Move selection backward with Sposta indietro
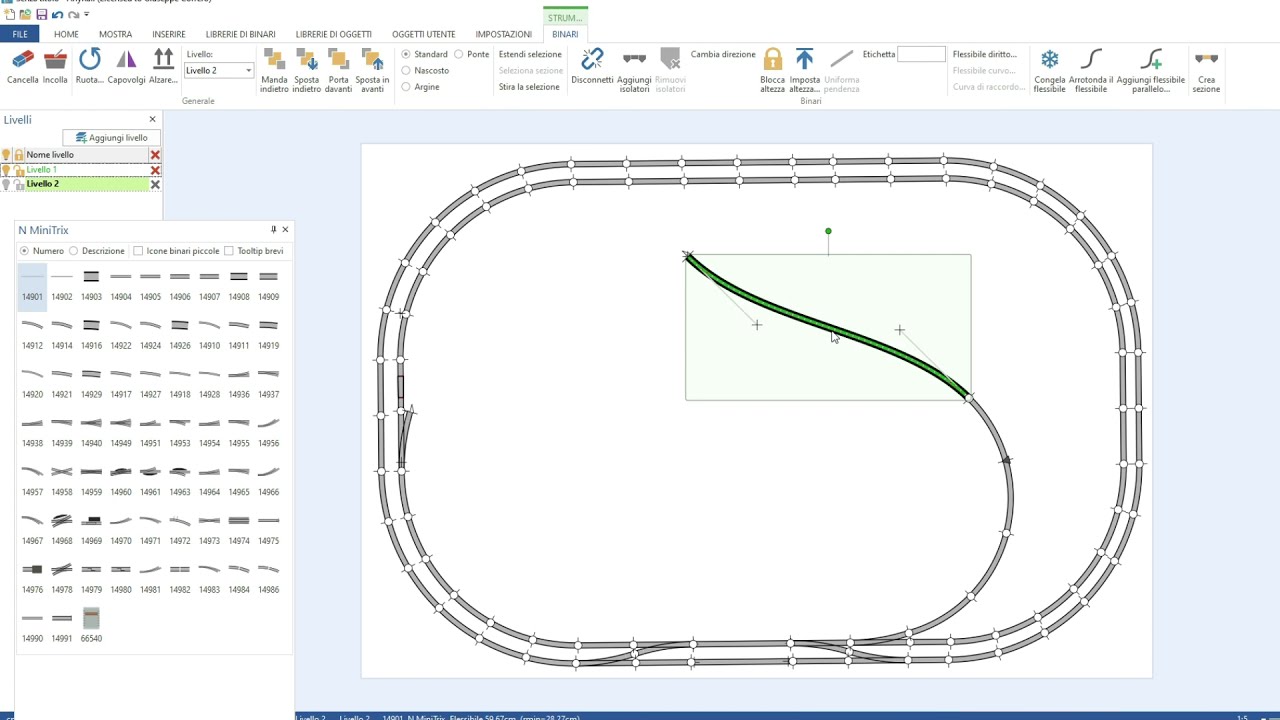This screenshot has width=1280, height=720. (307, 70)
